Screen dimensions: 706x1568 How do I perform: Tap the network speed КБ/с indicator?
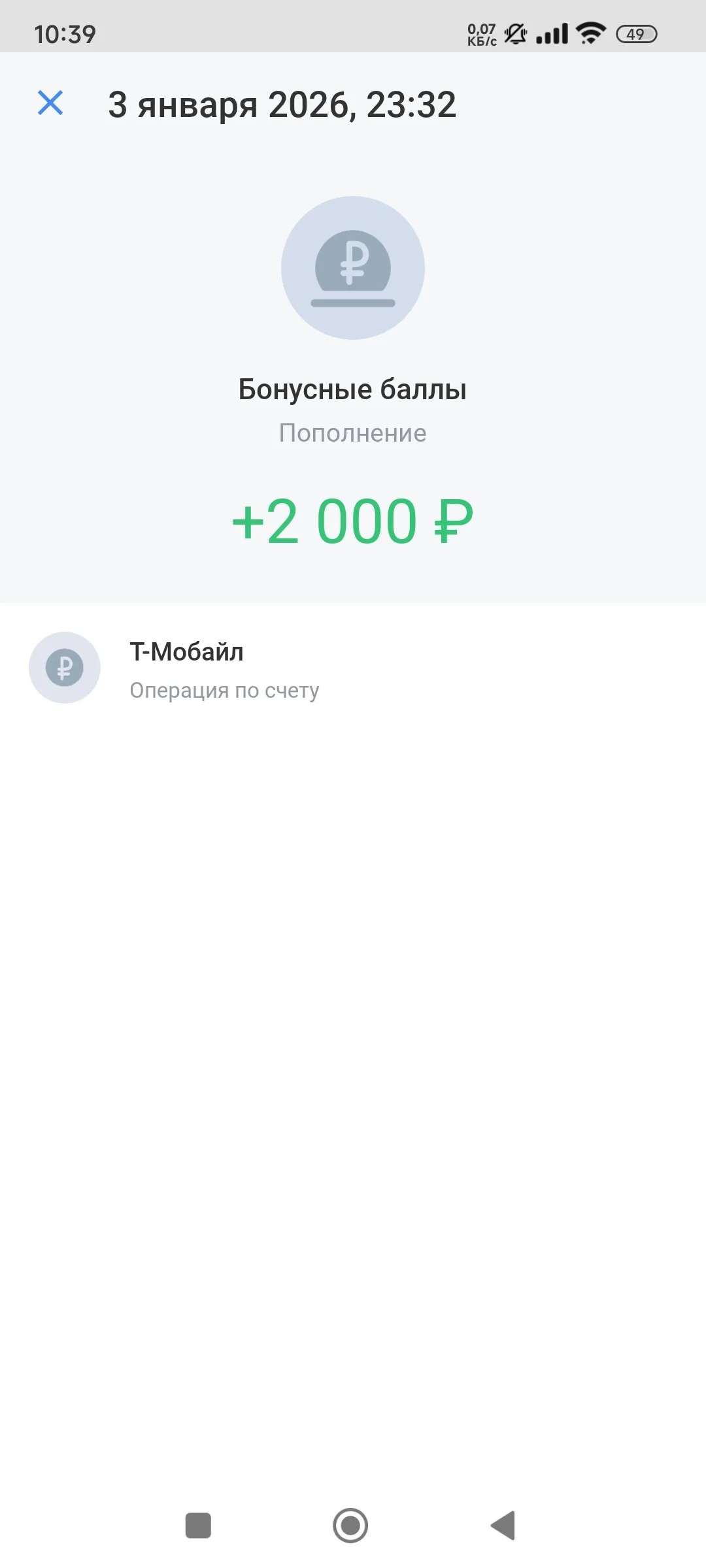[x=482, y=35]
